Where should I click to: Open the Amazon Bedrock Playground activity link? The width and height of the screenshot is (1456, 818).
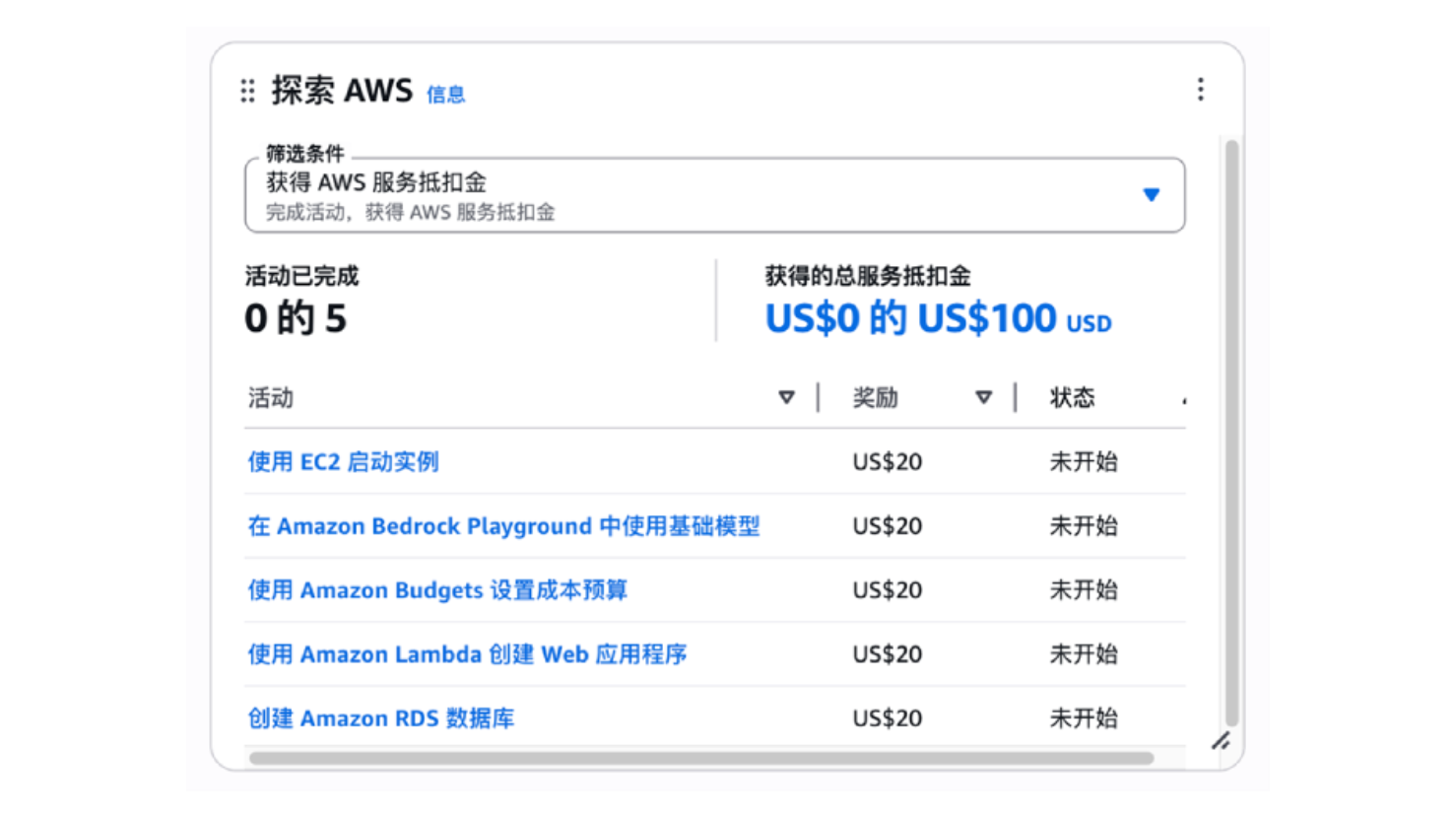coord(503,526)
